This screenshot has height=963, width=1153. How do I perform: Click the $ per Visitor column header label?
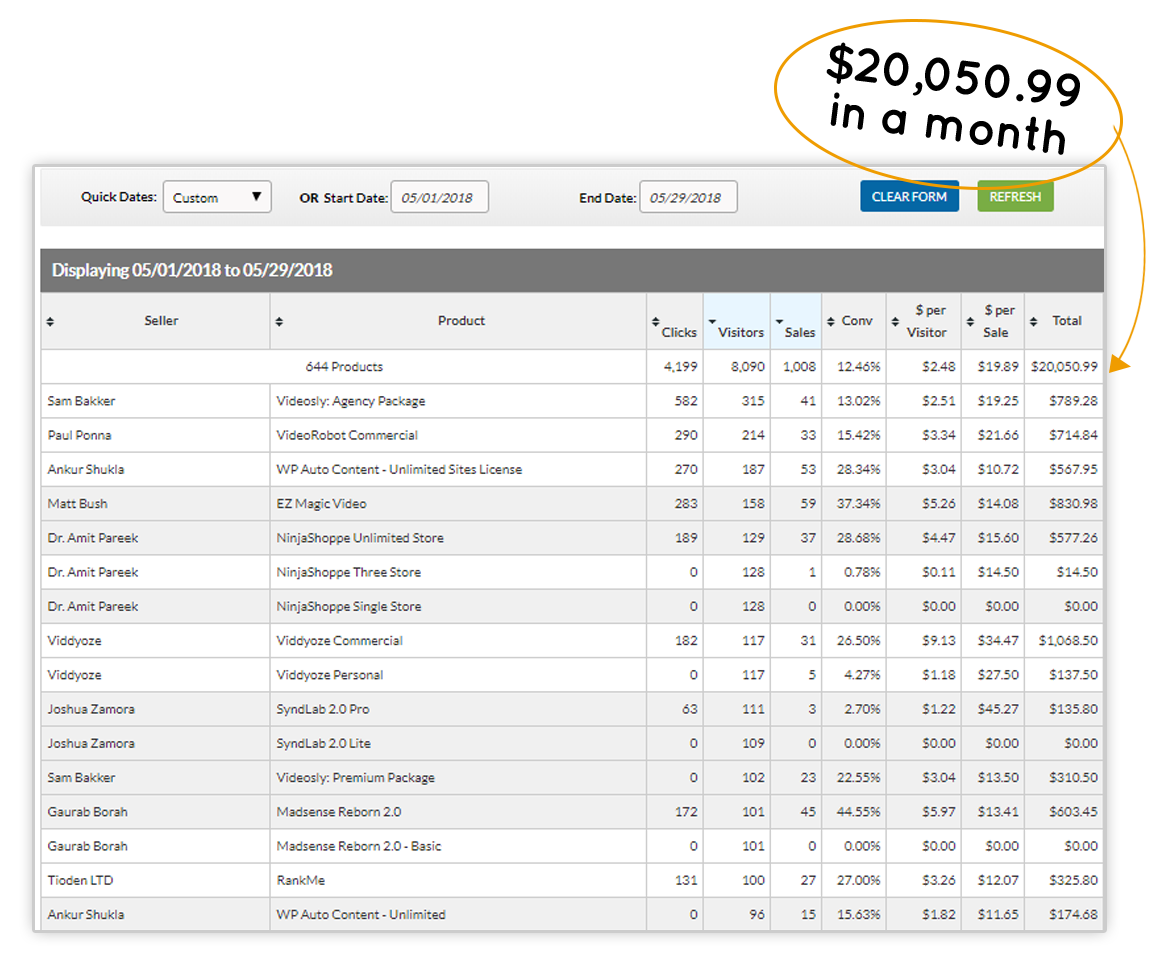(928, 321)
